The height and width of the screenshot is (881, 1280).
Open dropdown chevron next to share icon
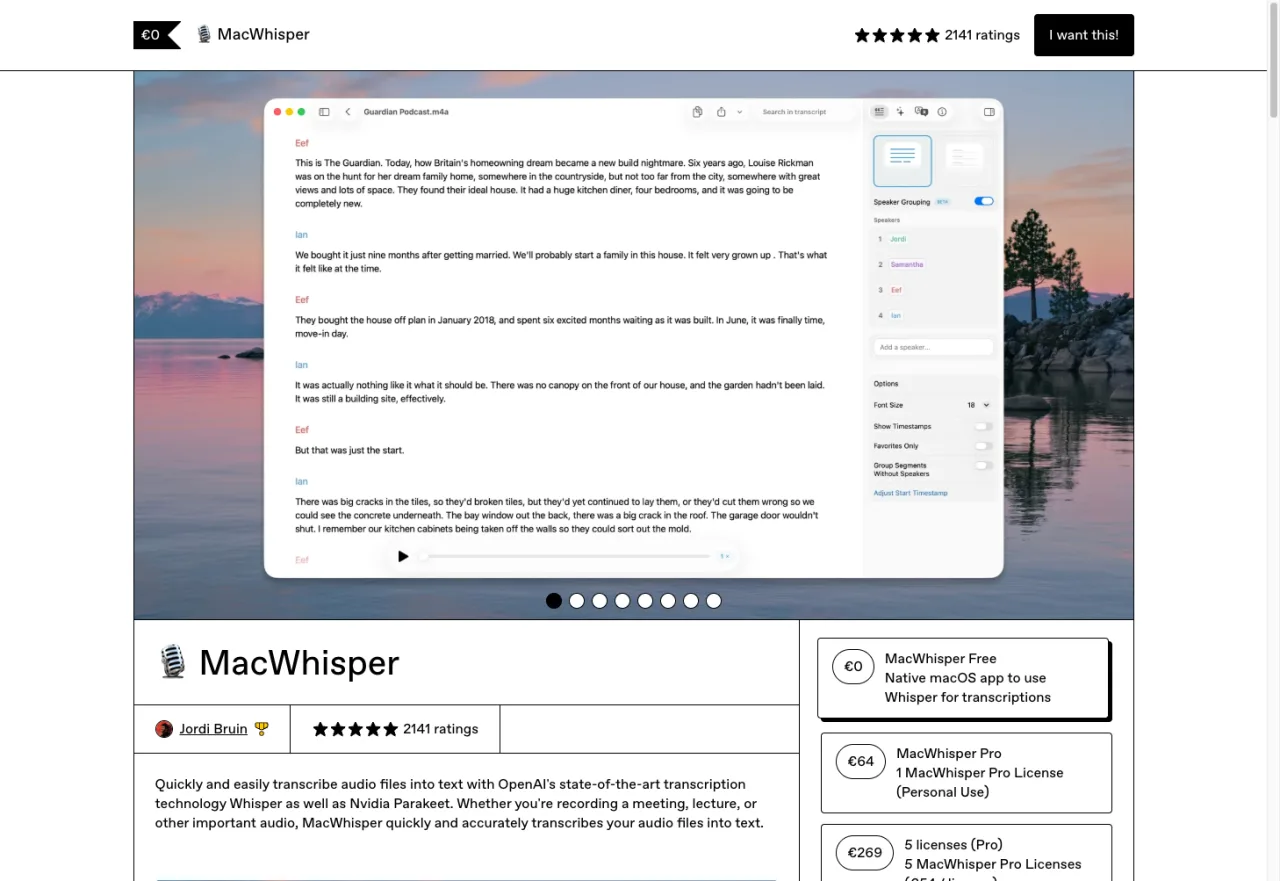pyautogui.click(x=740, y=112)
